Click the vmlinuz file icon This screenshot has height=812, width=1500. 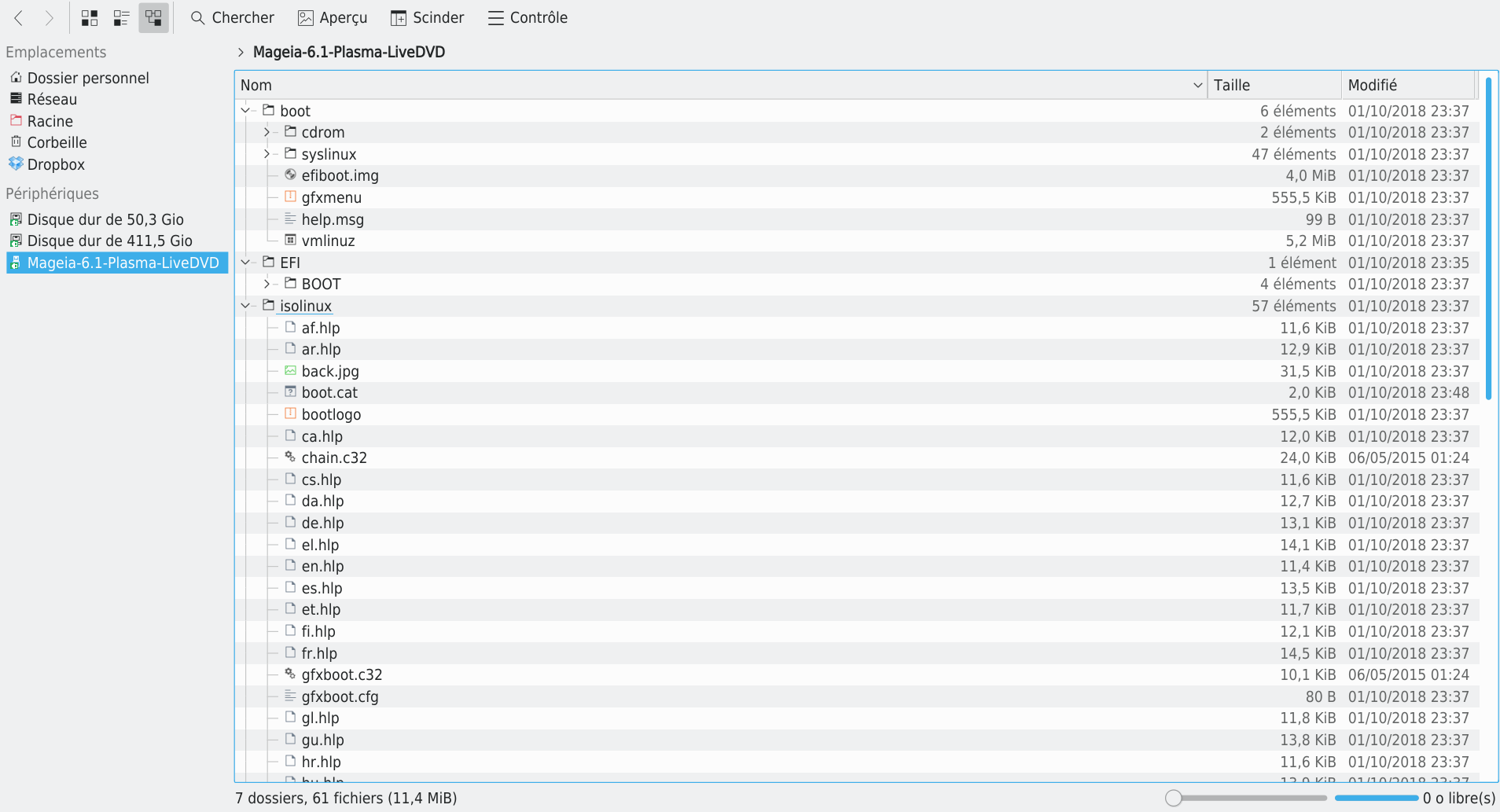pyautogui.click(x=290, y=240)
